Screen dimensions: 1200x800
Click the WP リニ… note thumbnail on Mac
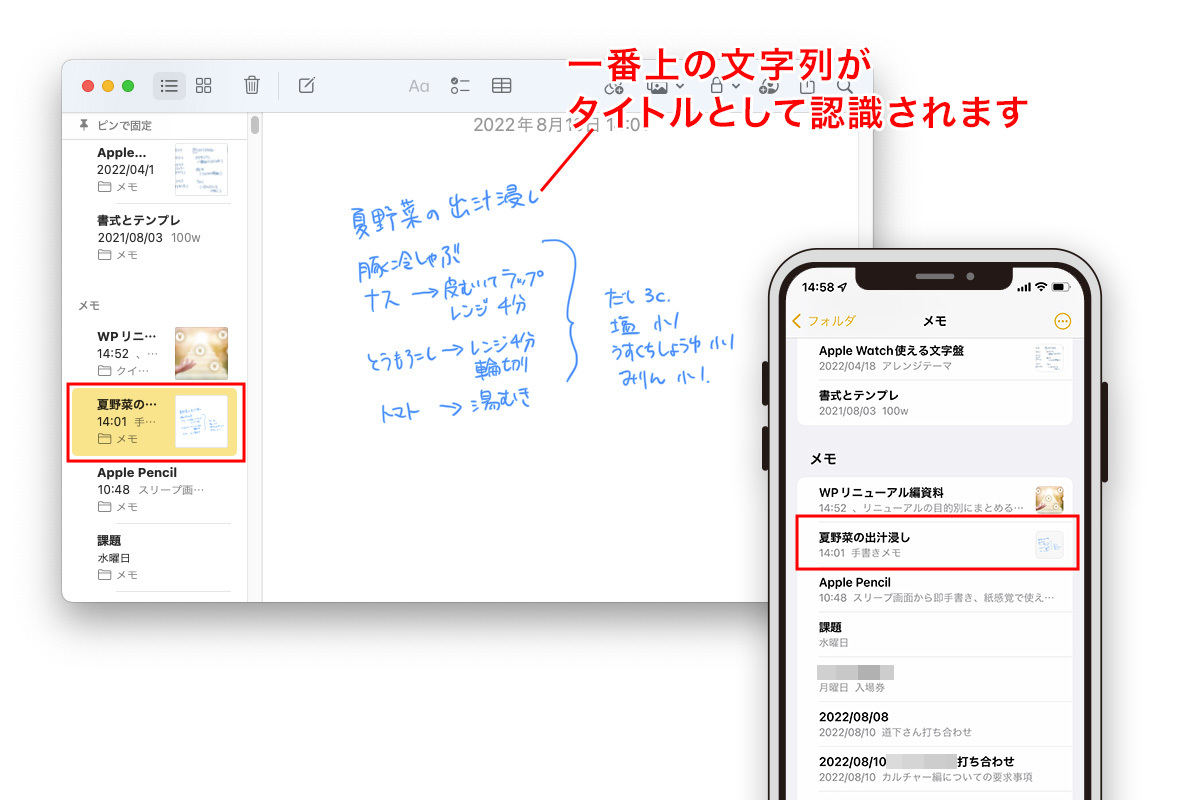pos(201,353)
